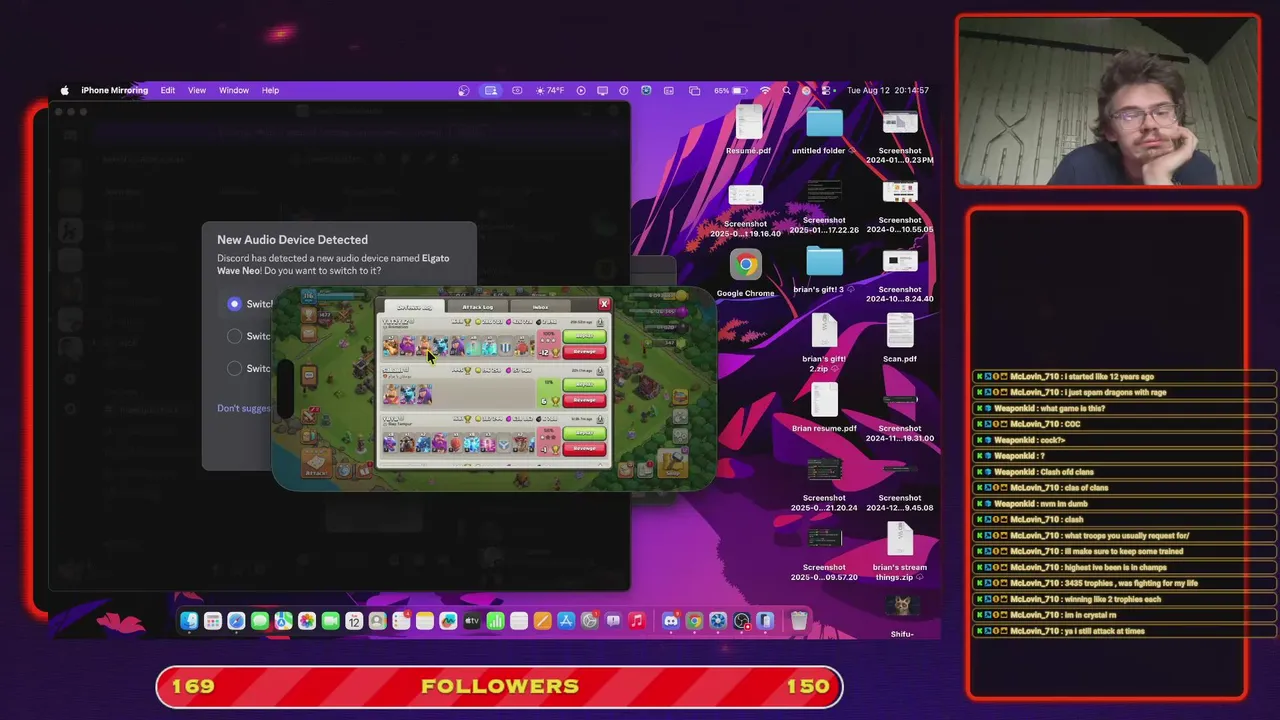Open OBS icon in the Dock
This screenshot has width=1280, height=720.
pyautogui.click(x=742, y=621)
